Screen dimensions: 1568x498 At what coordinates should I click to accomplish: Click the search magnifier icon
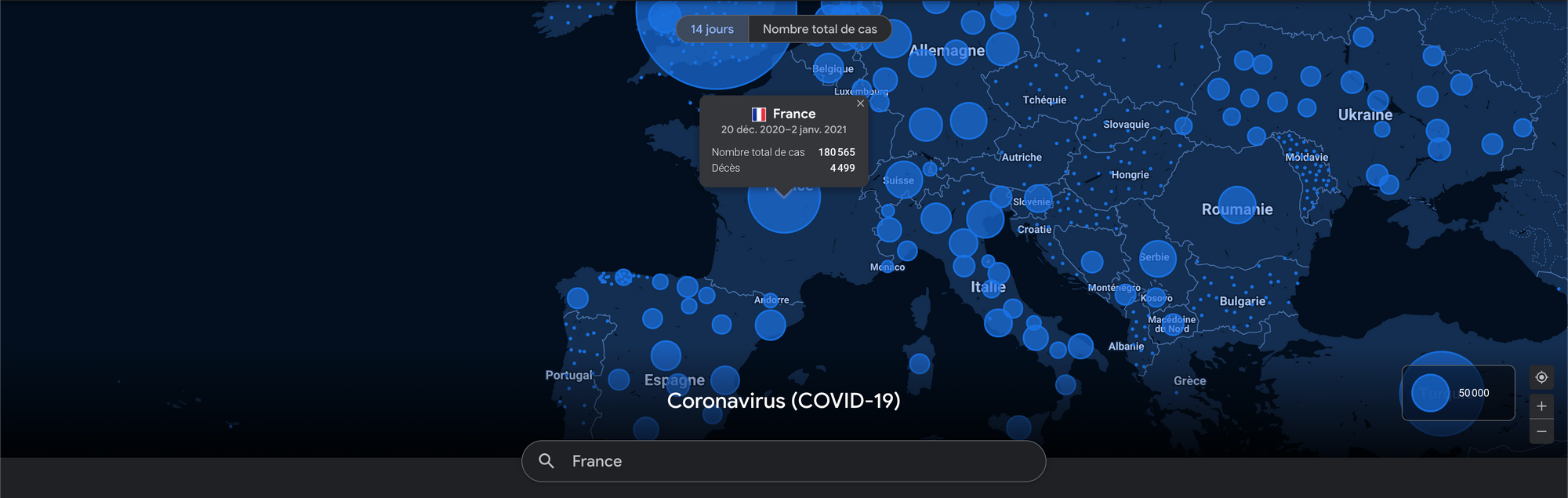[546, 461]
